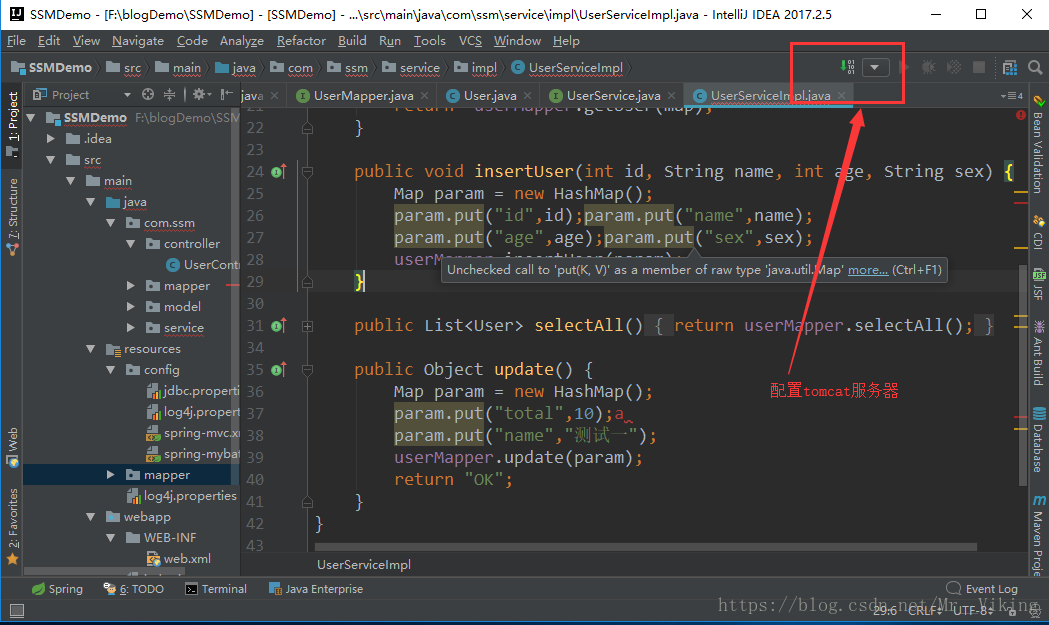The width and height of the screenshot is (1049, 625).
Task: Click UserServiceImpl breadcrumb below editor
Action: point(364,565)
